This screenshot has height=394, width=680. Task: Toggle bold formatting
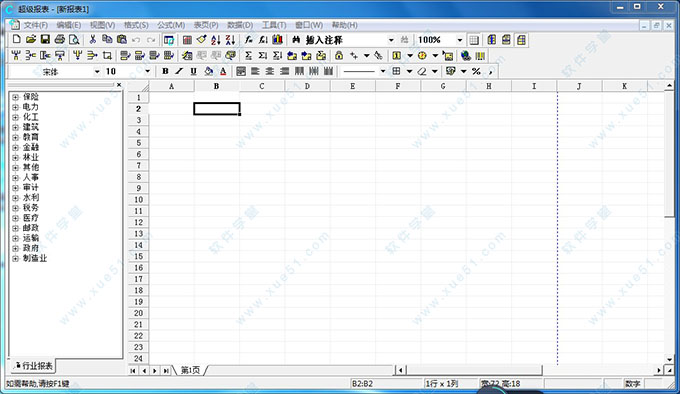[165, 71]
